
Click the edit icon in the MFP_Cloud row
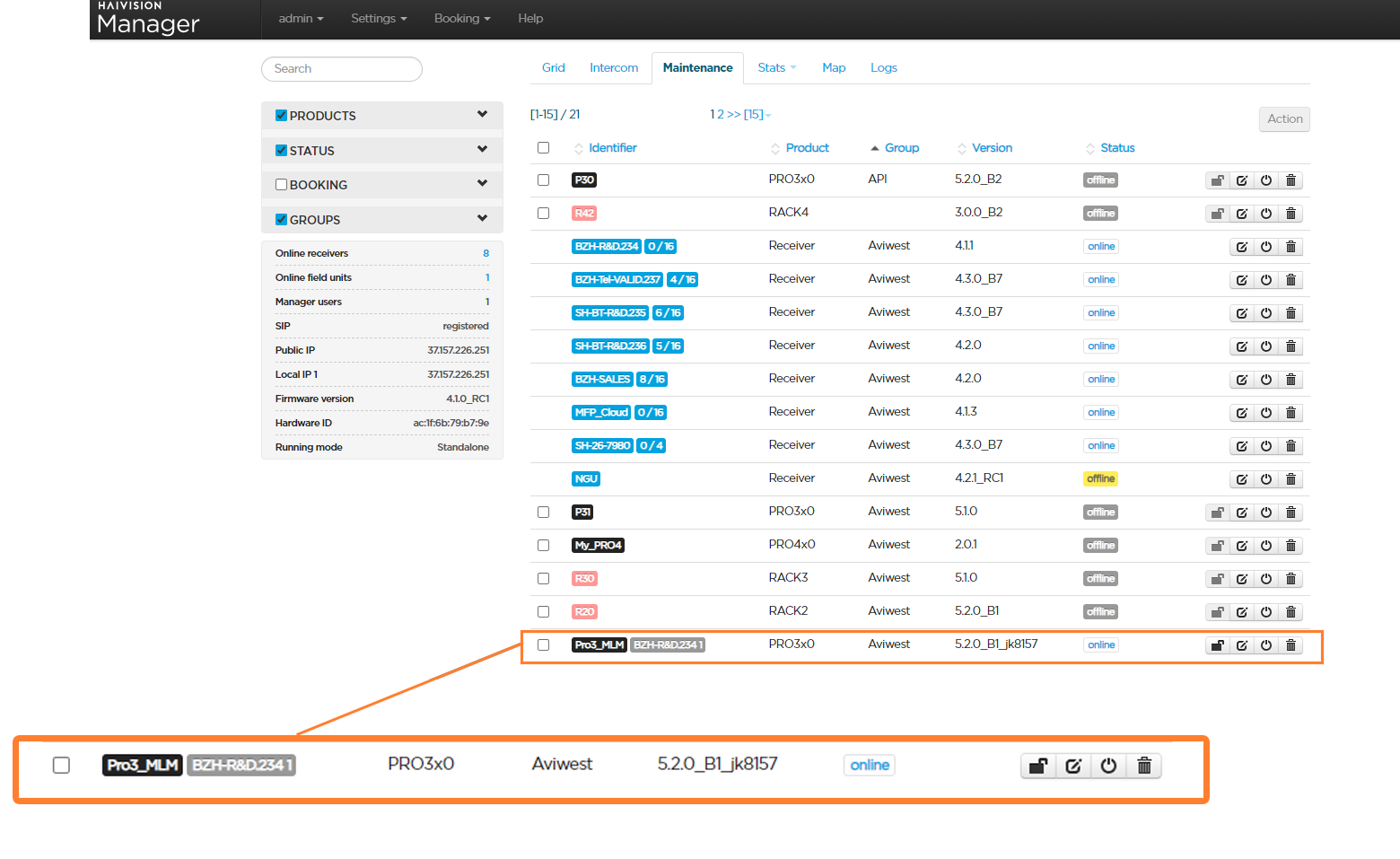click(1242, 413)
